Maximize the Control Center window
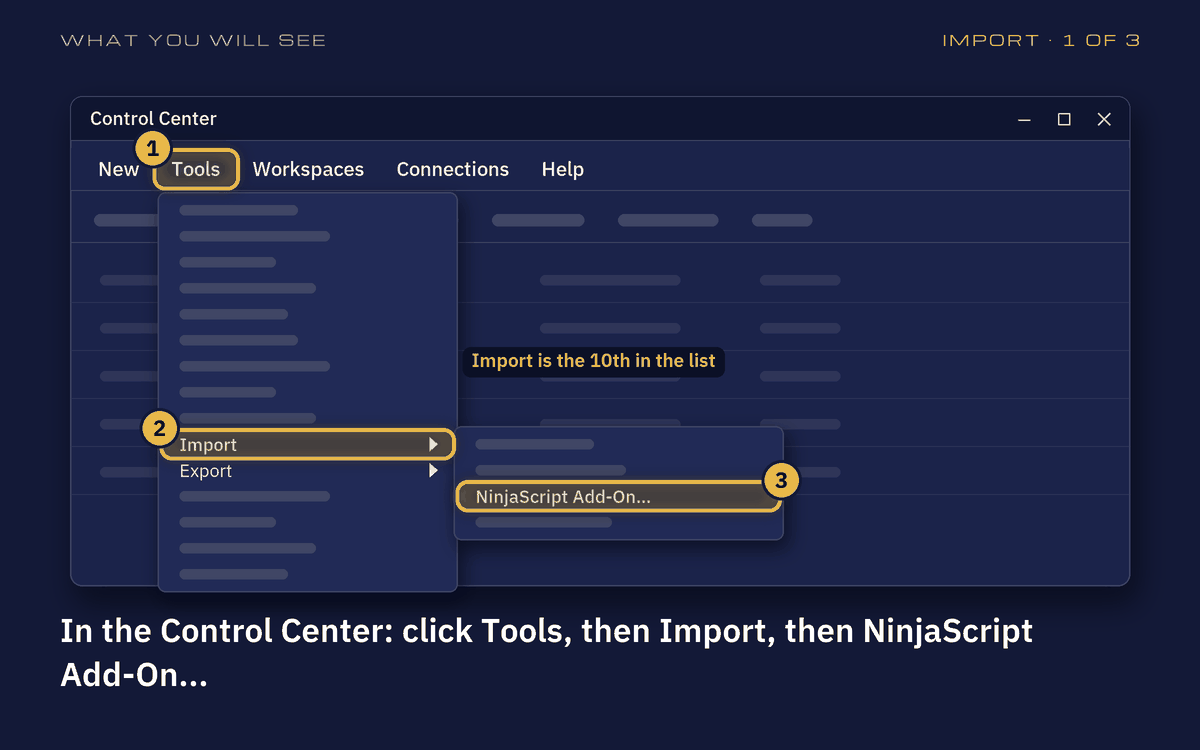1200x750 pixels. (x=1064, y=119)
